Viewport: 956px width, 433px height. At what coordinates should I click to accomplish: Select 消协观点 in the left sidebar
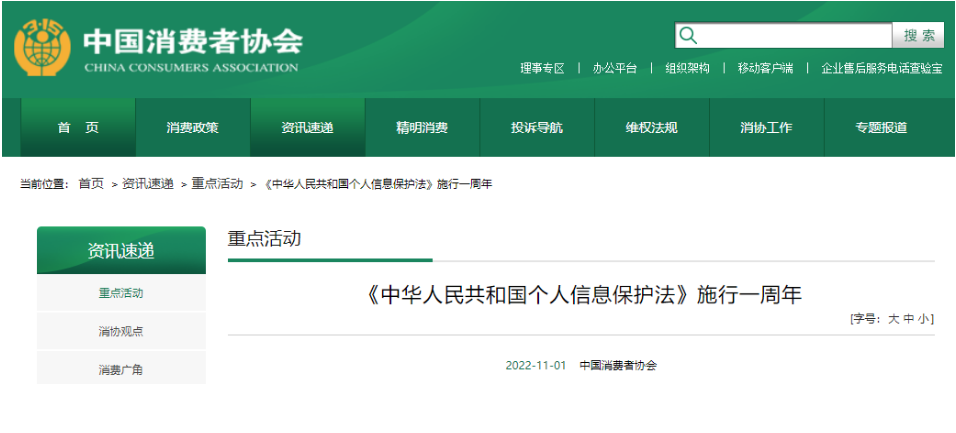121,331
